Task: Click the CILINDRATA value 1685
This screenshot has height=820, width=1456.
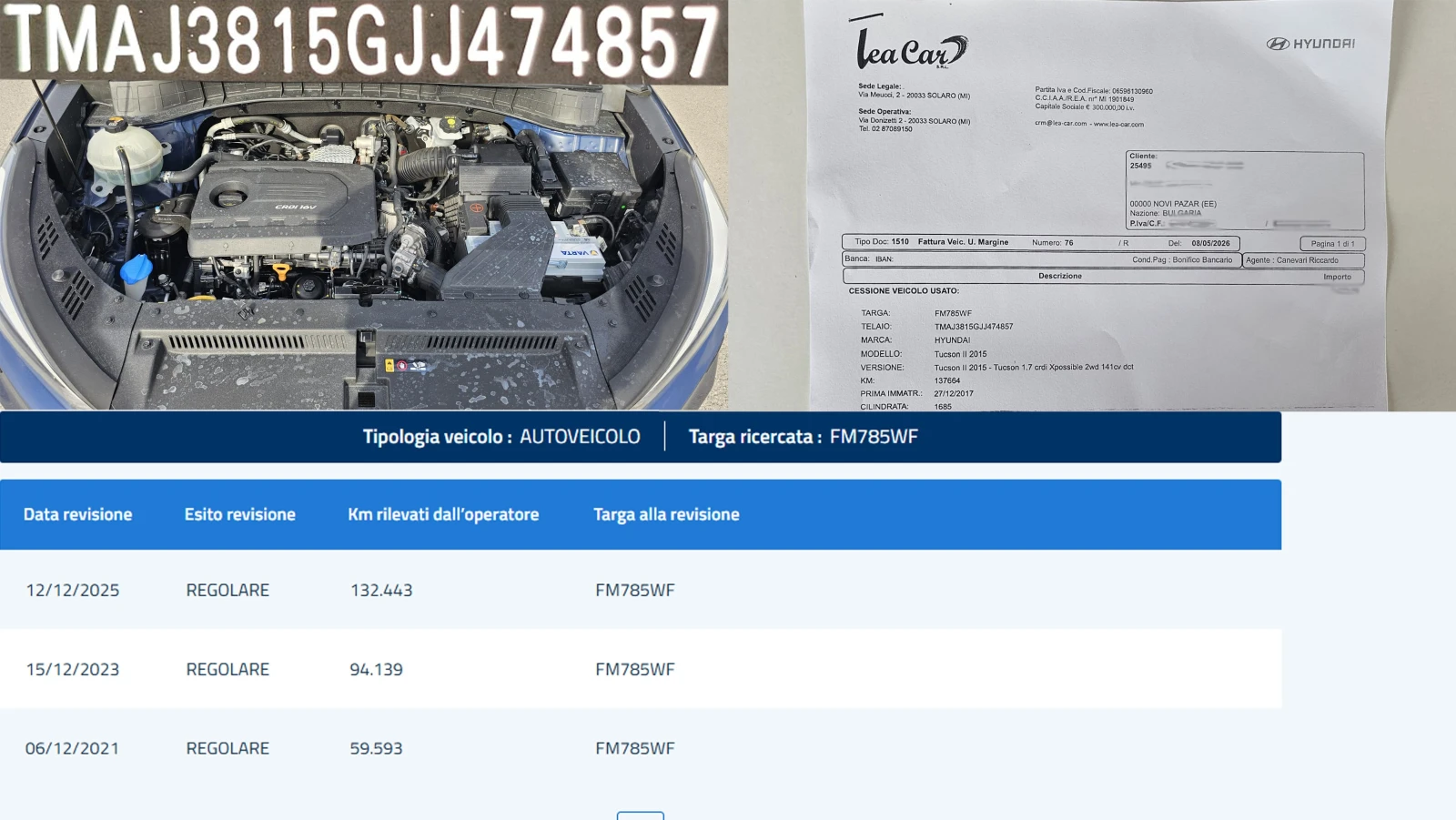Action: tap(943, 406)
